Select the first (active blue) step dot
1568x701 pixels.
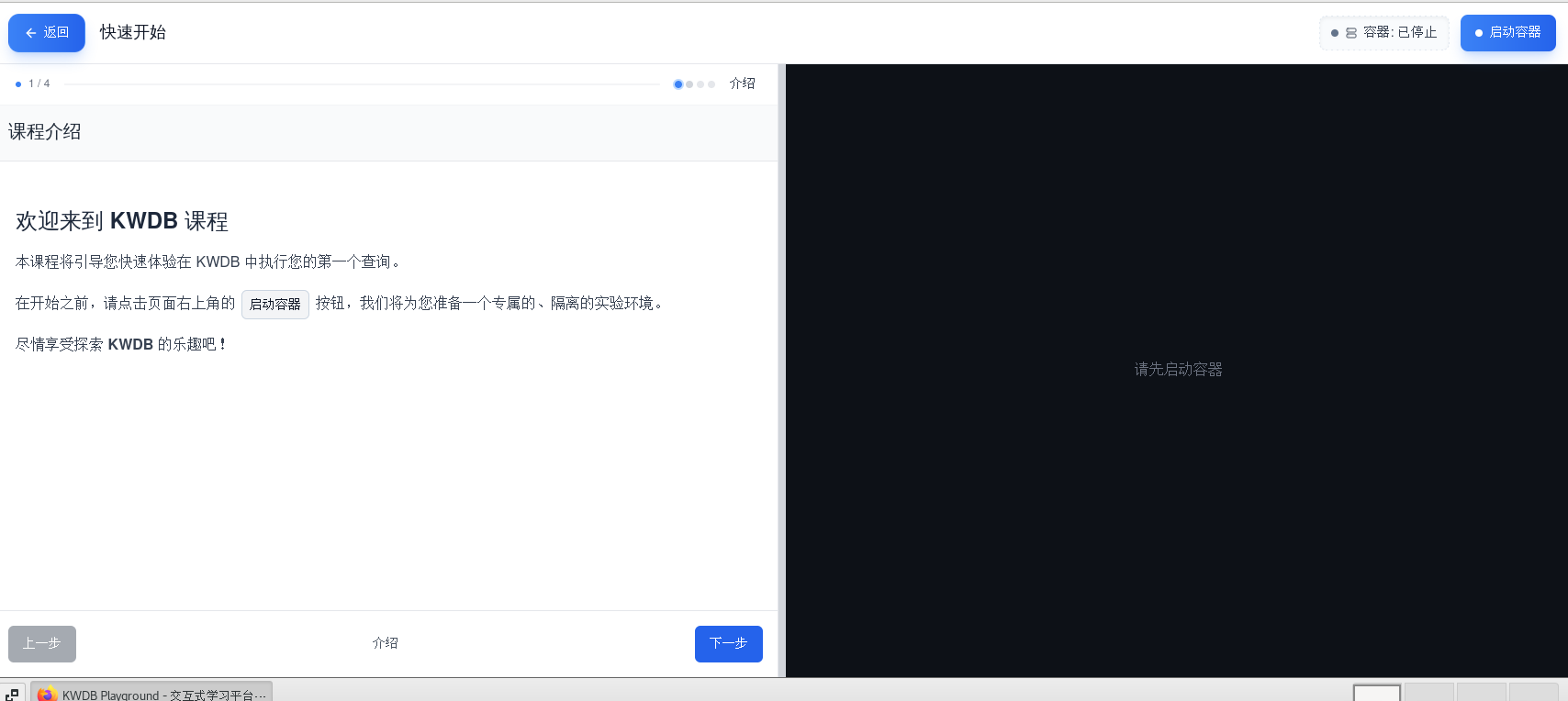(678, 84)
